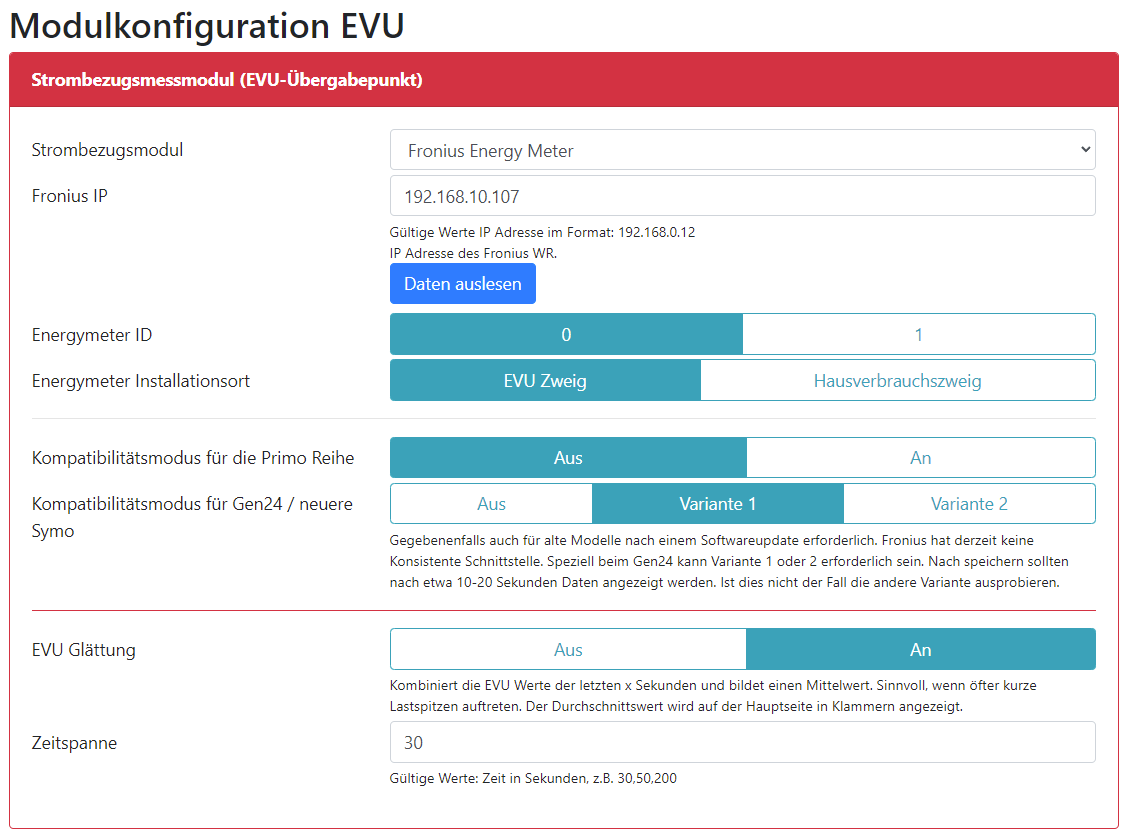This screenshot has width=1133, height=838.
Task: Set Gen24 compatibility mode to Aus
Action: point(491,503)
